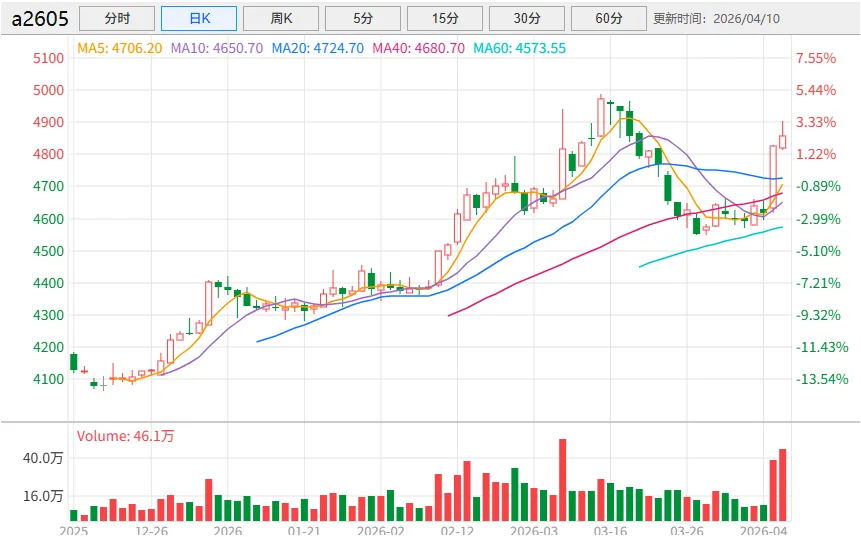Click the -0.89% percentage axis label

click(x=818, y=186)
